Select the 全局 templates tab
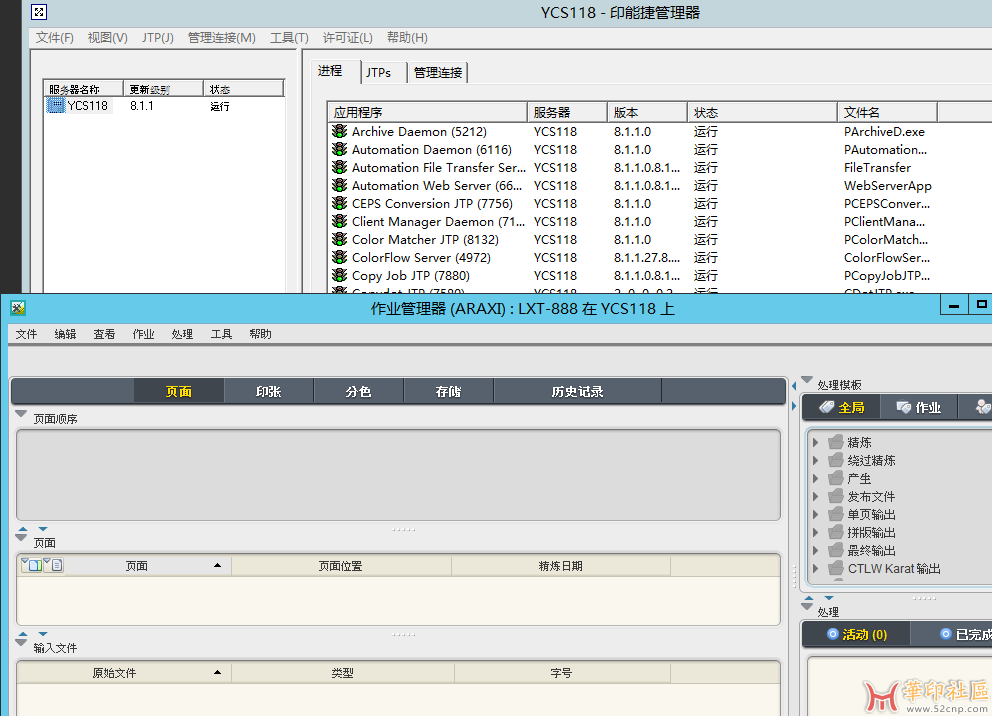The width and height of the screenshot is (992, 716). pyautogui.click(x=842, y=407)
